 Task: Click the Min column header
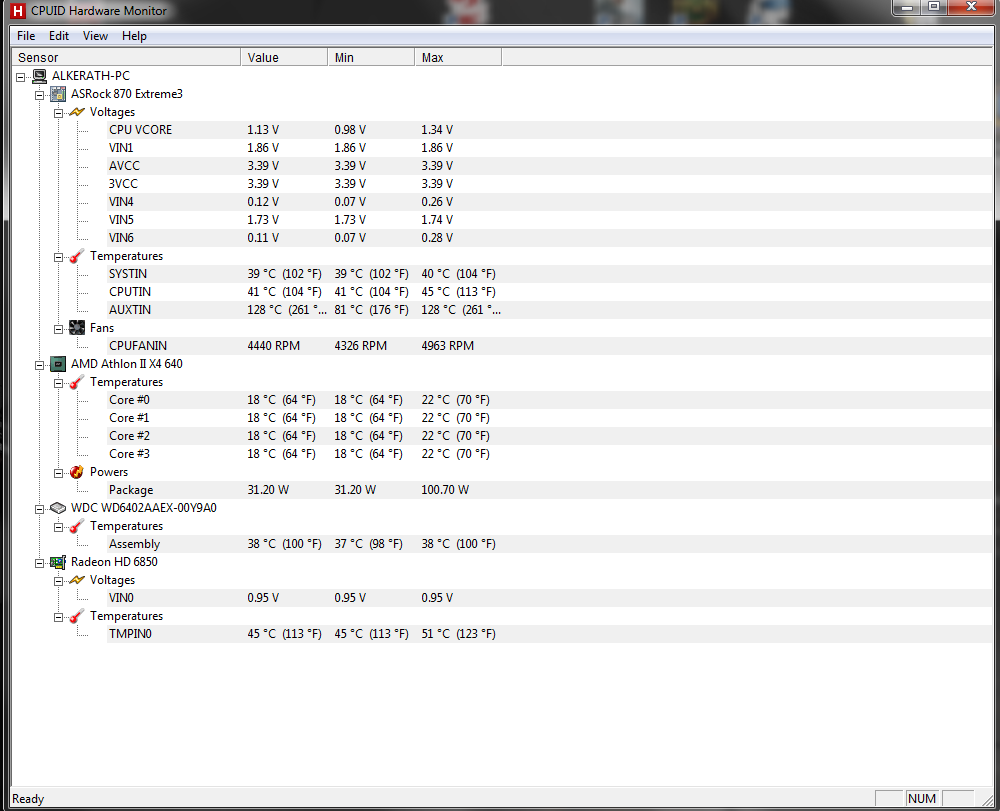[371, 57]
